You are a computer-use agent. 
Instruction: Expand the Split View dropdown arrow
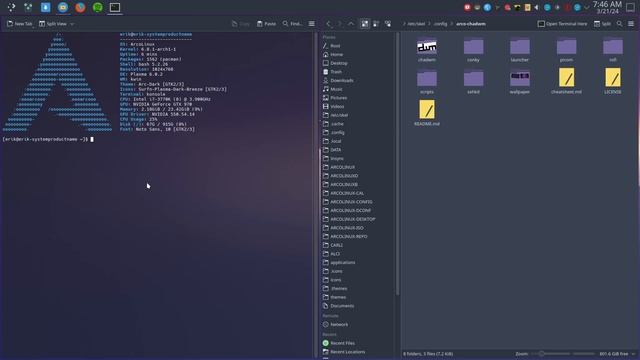point(72,24)
